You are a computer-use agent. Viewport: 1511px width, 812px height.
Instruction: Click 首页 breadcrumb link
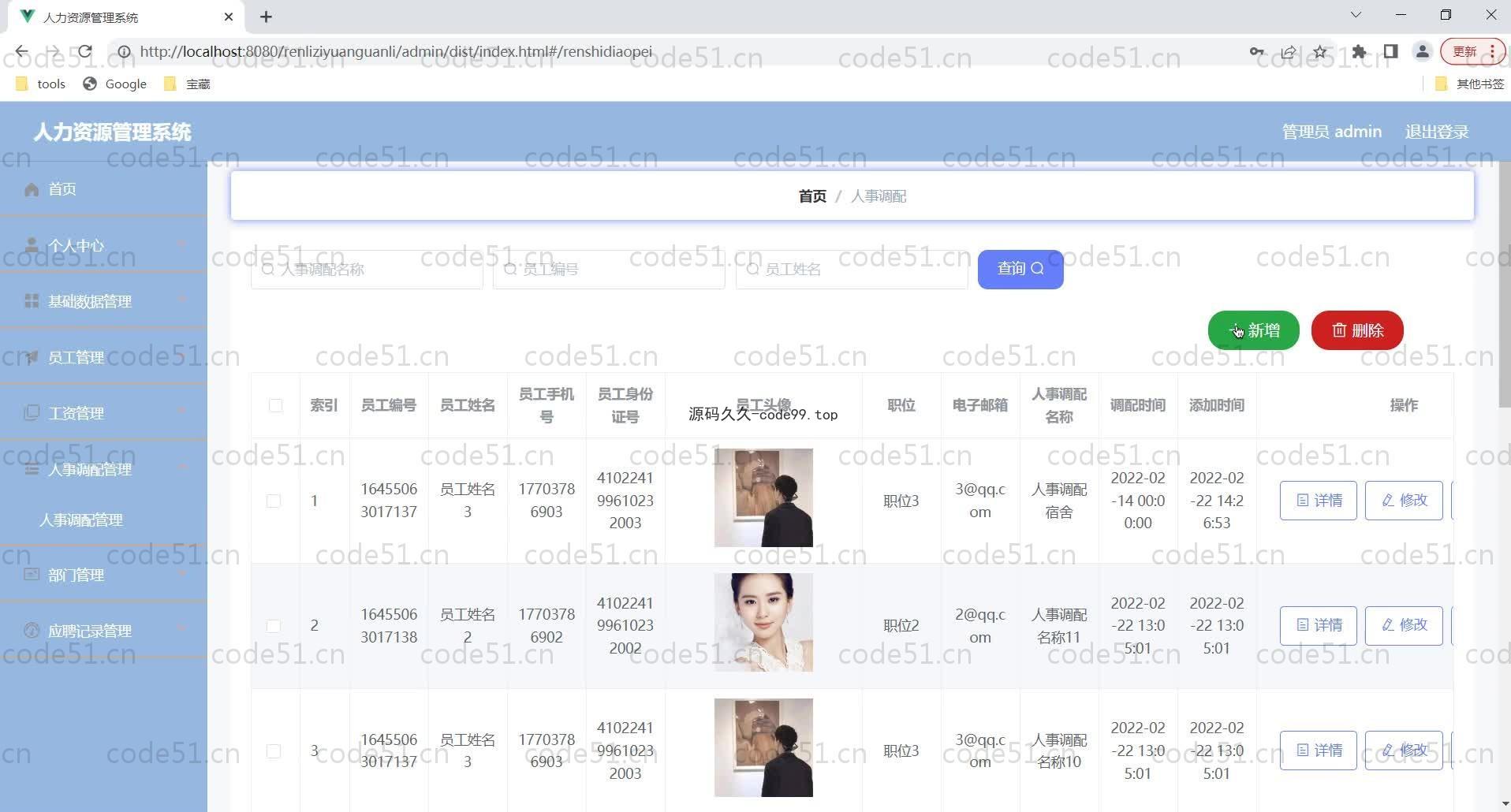coord(812,196)
